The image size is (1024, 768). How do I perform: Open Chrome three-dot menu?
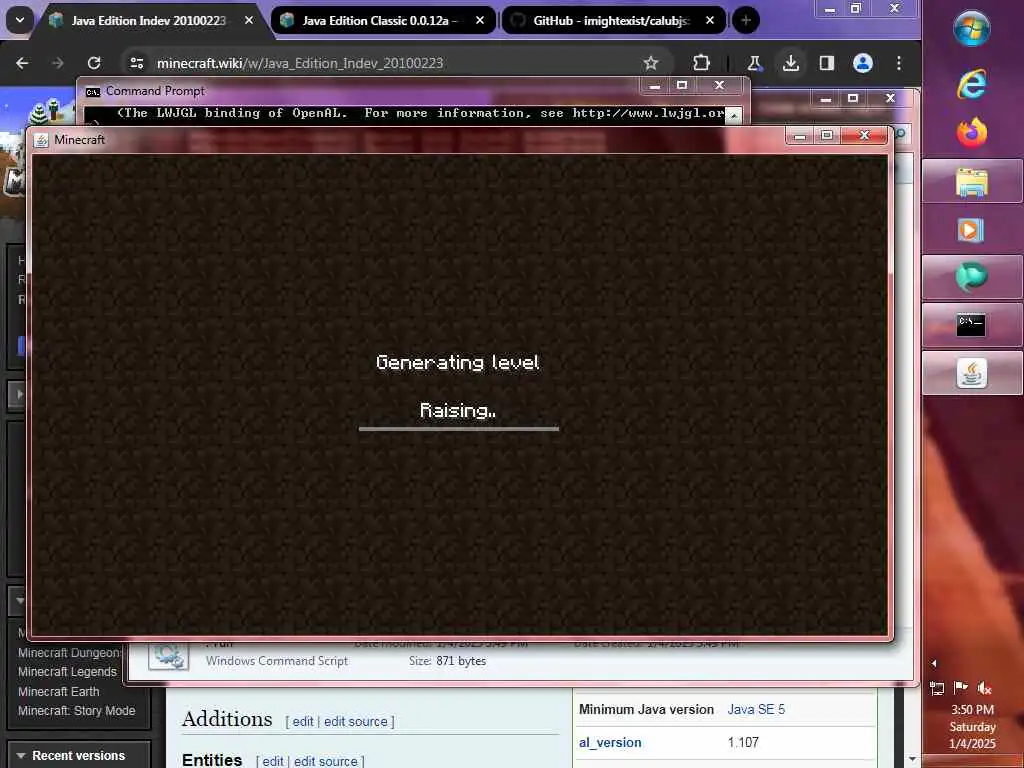pos(899,63)
